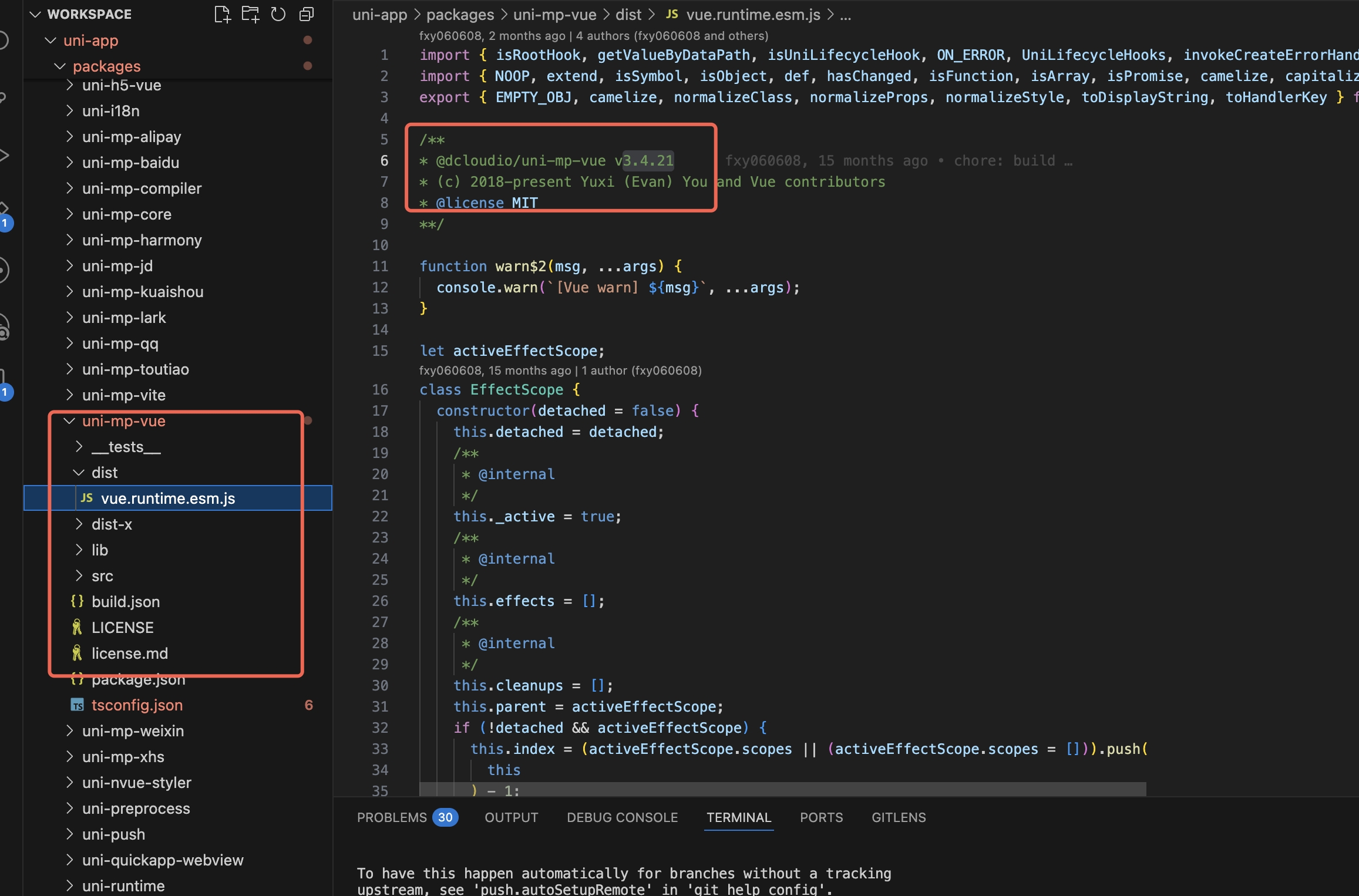Click the horizontal scrollbar at editor bottom
The image size is (1359, 896).
[782, 789]
